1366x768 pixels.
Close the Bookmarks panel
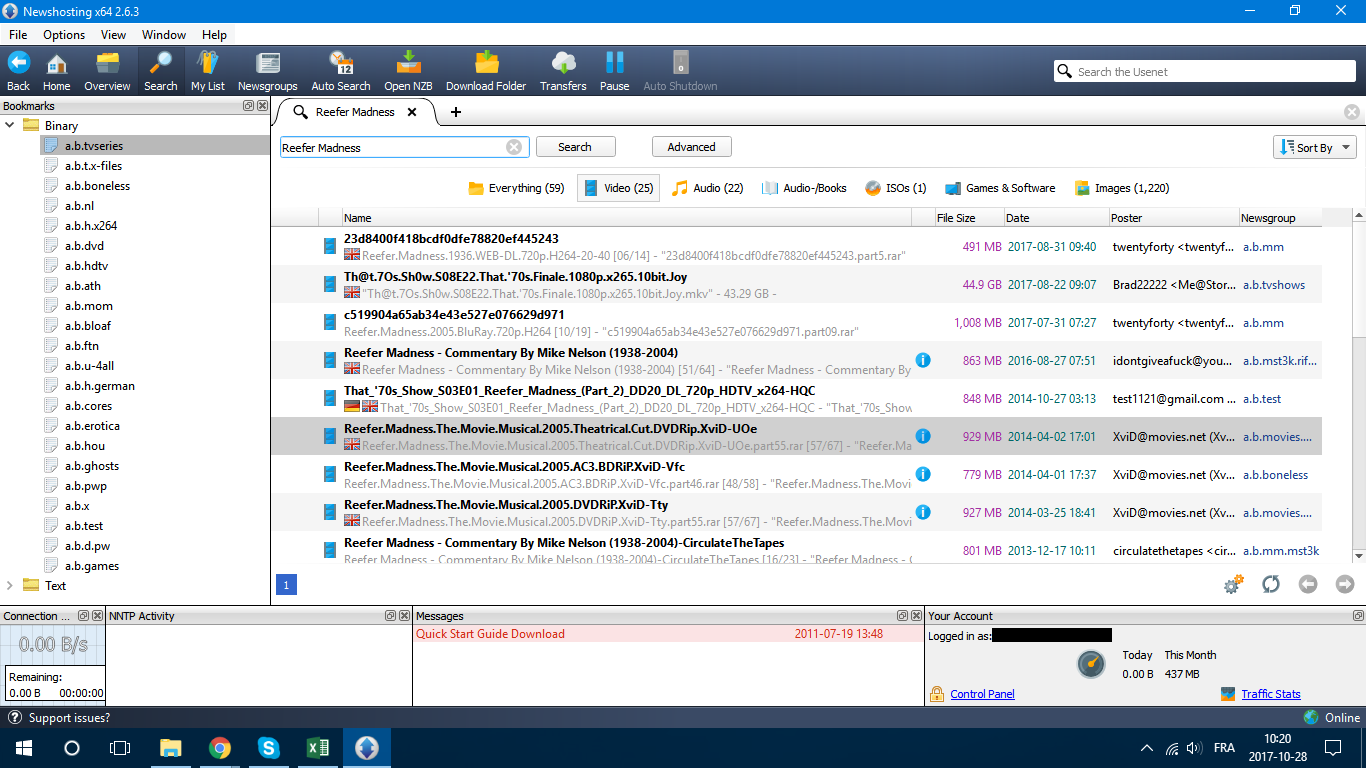[262, 106]
